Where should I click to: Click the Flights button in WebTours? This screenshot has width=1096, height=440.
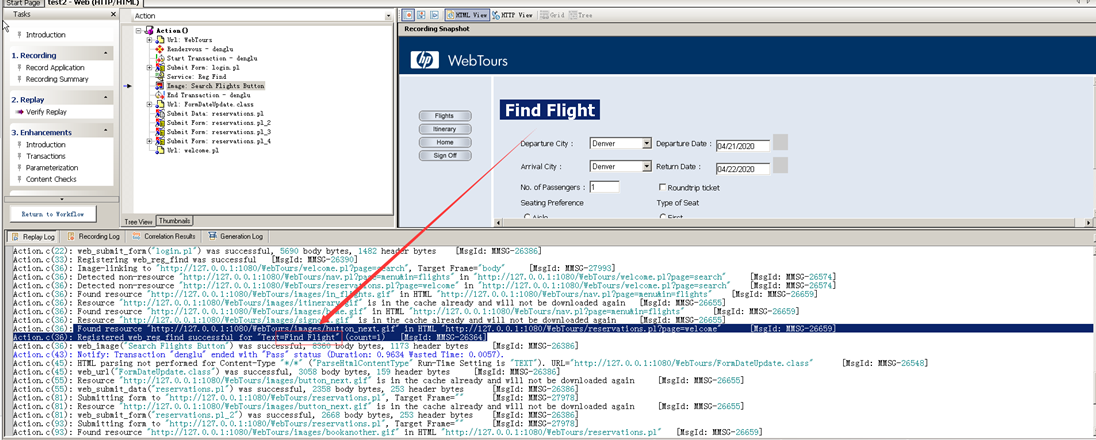tap(445, 115)
